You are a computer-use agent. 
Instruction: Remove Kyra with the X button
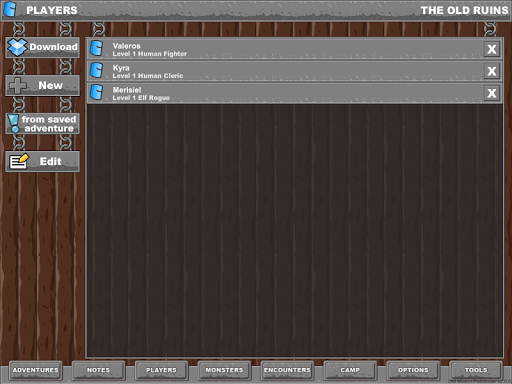[492, 71]
